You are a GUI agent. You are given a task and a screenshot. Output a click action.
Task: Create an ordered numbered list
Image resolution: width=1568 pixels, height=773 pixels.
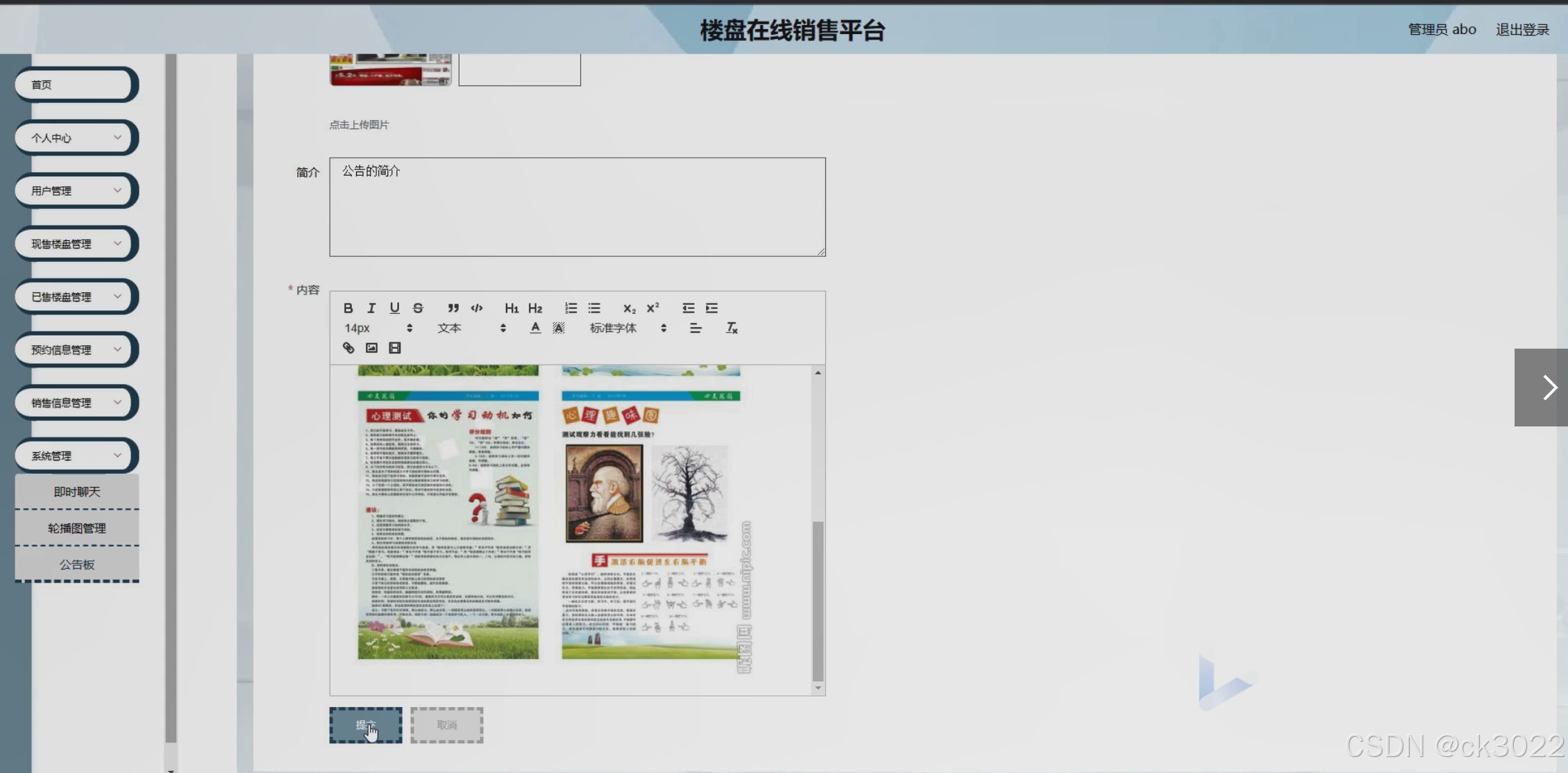[x=571, y=308]
